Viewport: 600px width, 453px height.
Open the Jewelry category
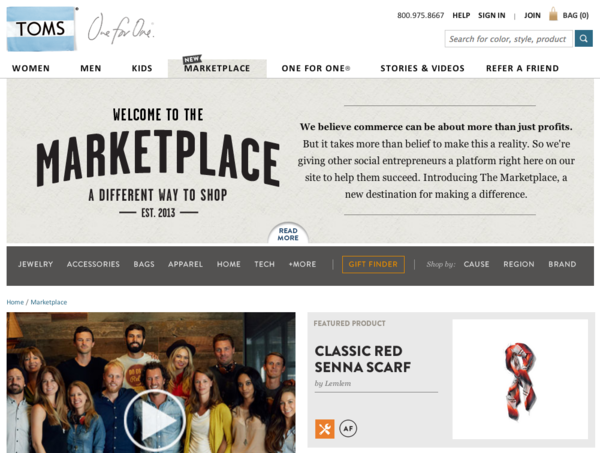pyautogui.click(x=36, y=264)
